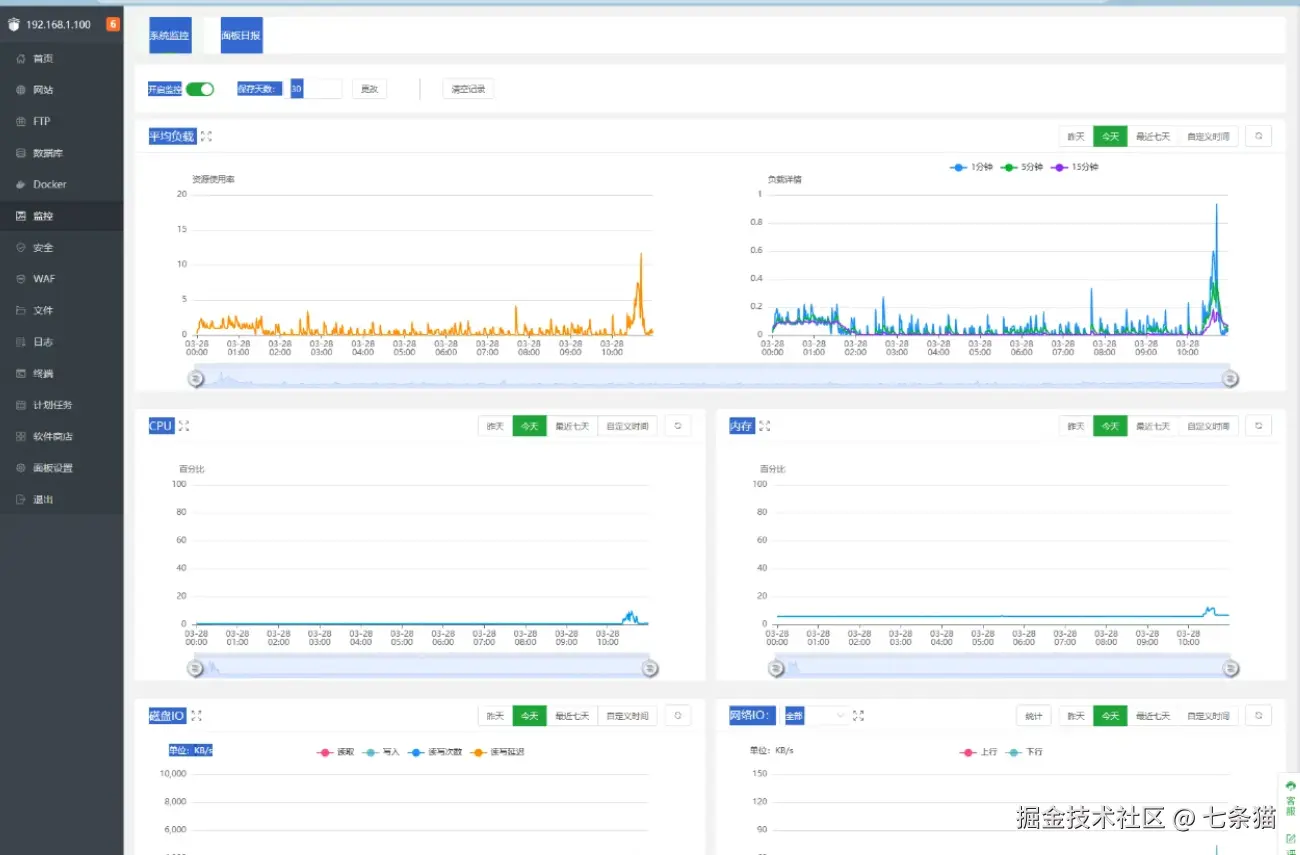Select 自定义时间 for the 内存 chart
This screenshot has height=855, width=1300.
click(1208, 426)
